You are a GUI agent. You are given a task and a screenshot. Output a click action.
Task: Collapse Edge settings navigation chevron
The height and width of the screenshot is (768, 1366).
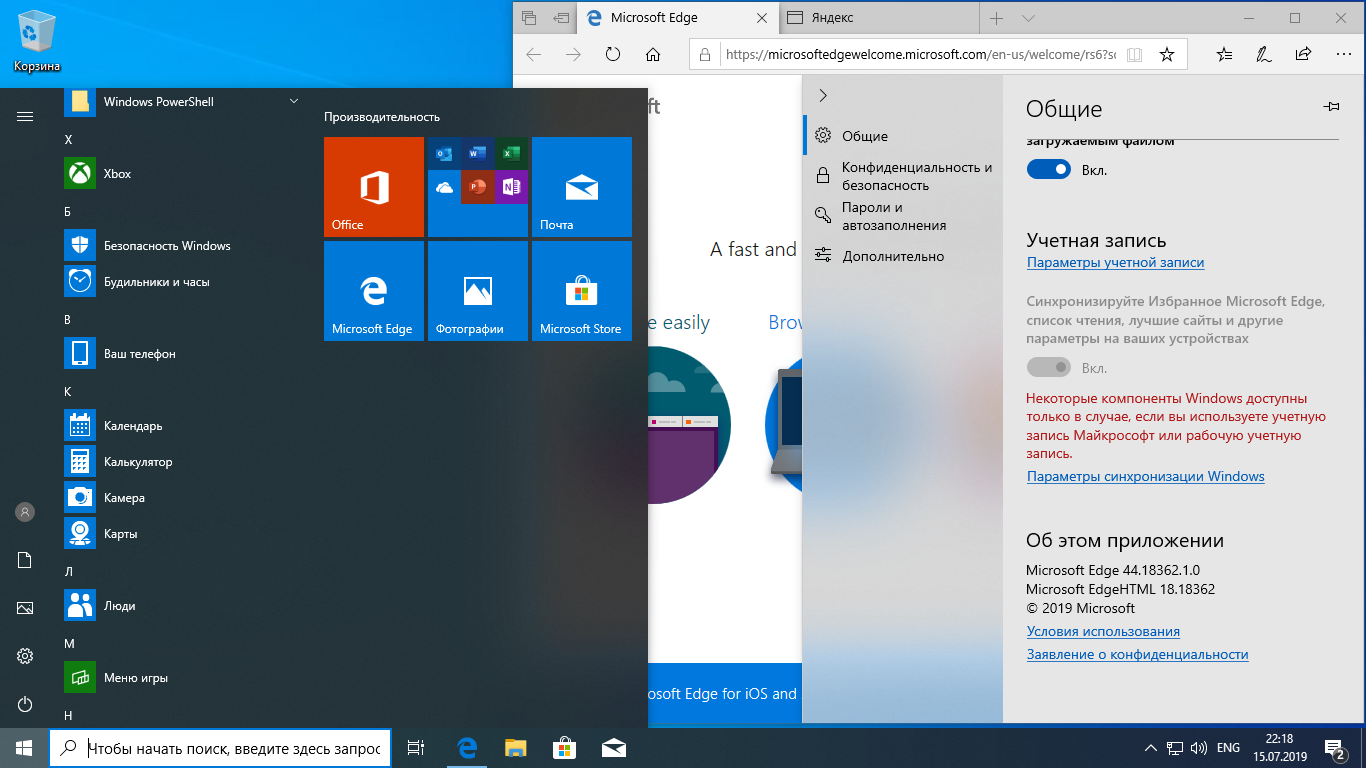click(x=823, y=95)
